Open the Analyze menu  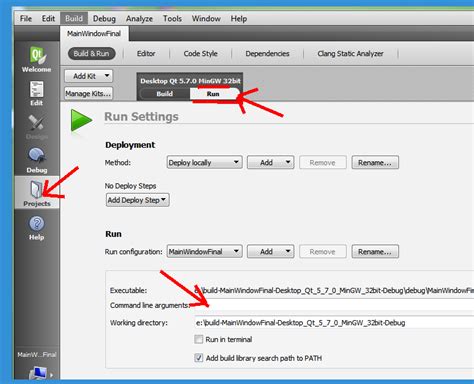(139, 19)
